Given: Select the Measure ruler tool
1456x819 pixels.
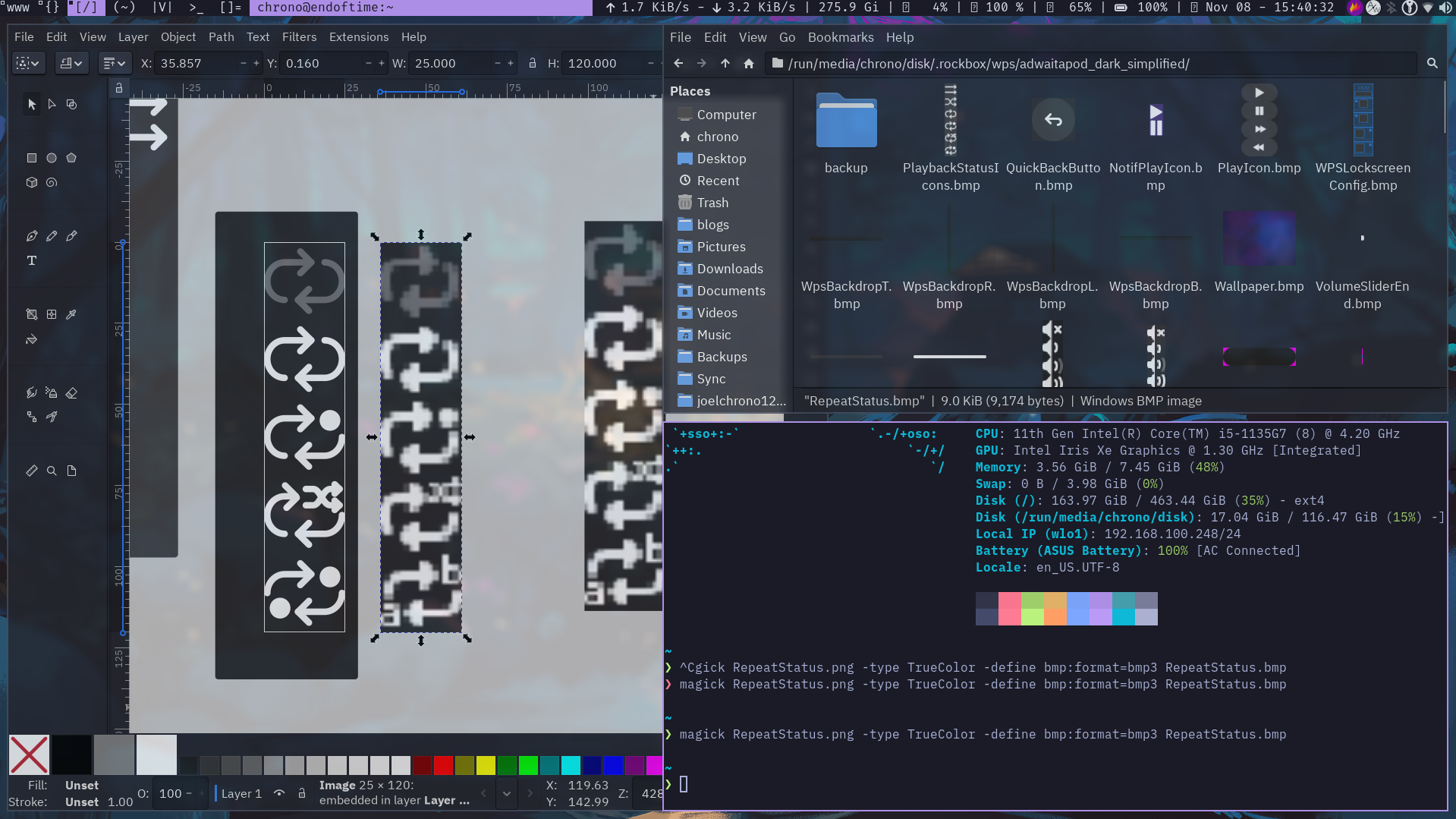Looking at the screenshot, I should click(32, 471).
